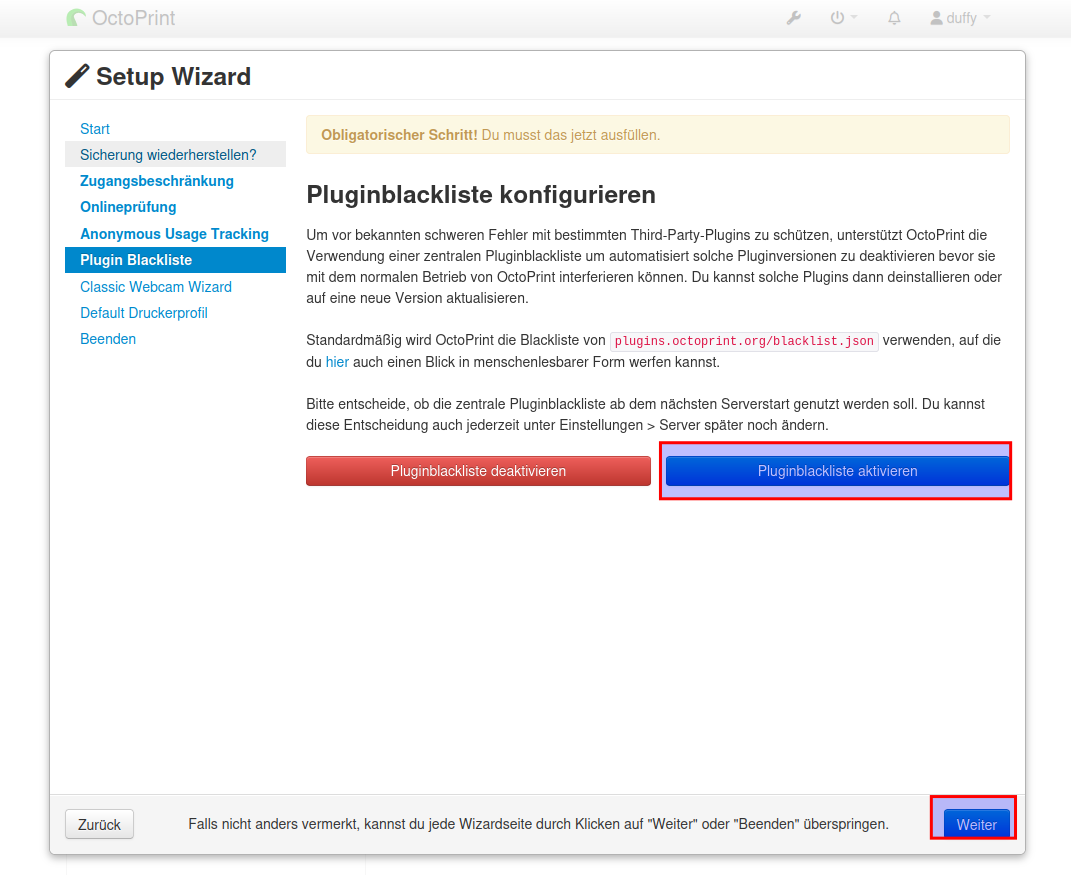Click the OctoPrint logo icon
Screen dimensions: 1071x875
click(x=76, y=18)
